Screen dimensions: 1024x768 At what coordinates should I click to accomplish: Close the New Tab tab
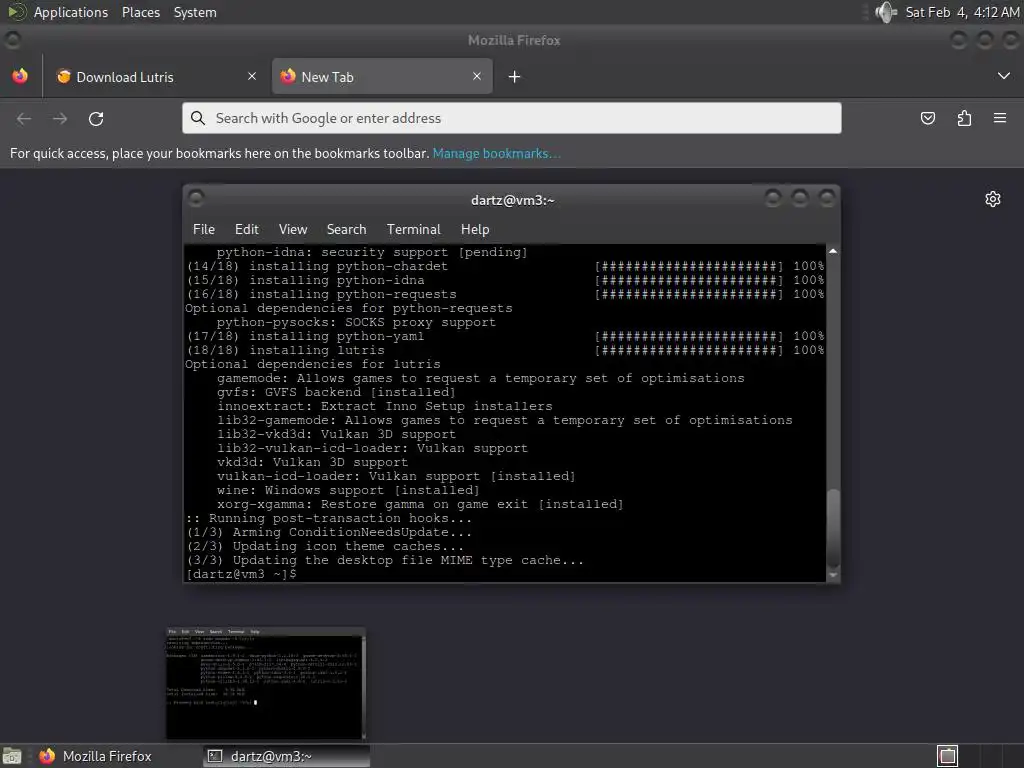point(477,76)
